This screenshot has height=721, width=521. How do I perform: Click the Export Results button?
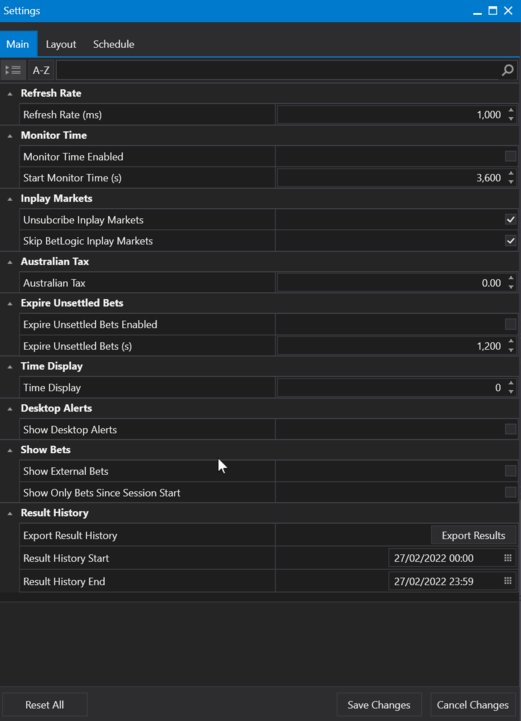473,535
